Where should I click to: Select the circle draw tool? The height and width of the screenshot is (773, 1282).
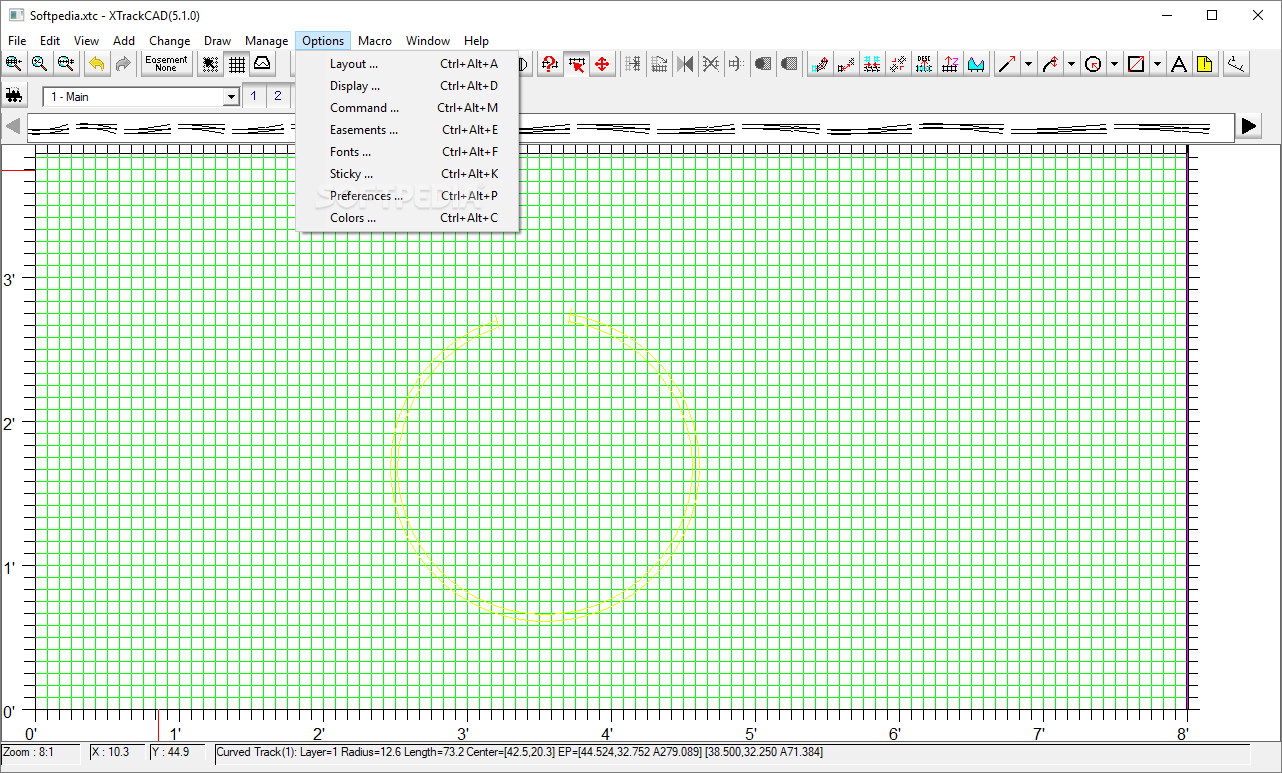[1093, 64]
